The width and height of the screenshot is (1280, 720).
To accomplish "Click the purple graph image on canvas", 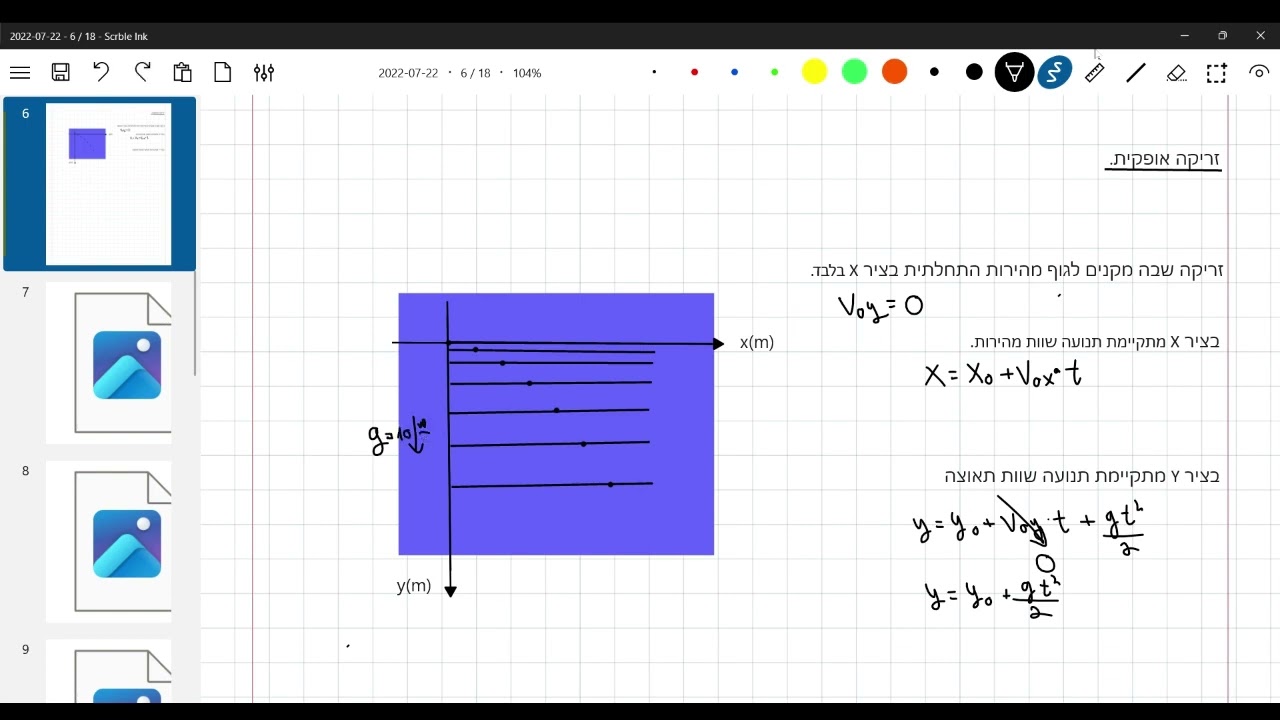I will click(x=556, y=424).
